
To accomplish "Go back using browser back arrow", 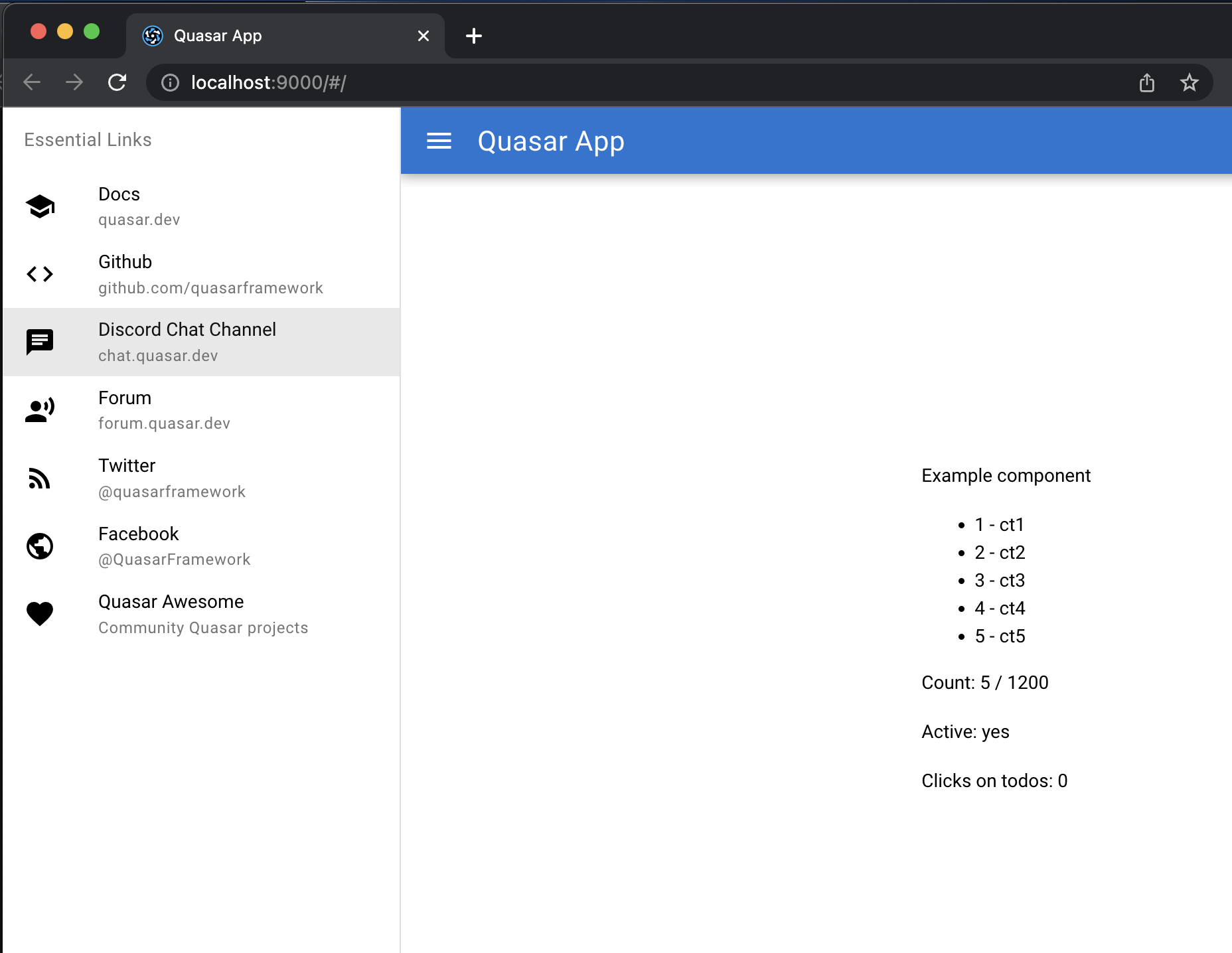I will (32, 82).
